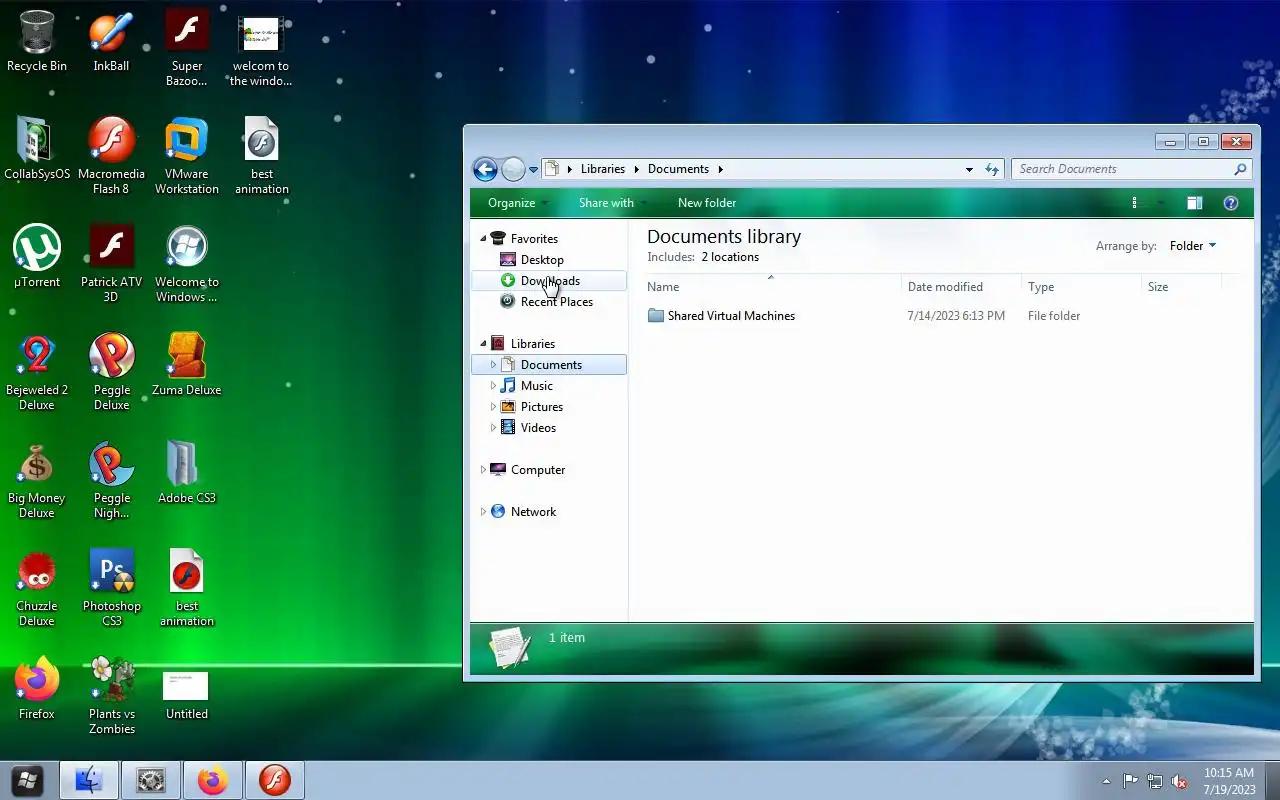
Task: Refresh the Documents folder view
Action: 992,169
